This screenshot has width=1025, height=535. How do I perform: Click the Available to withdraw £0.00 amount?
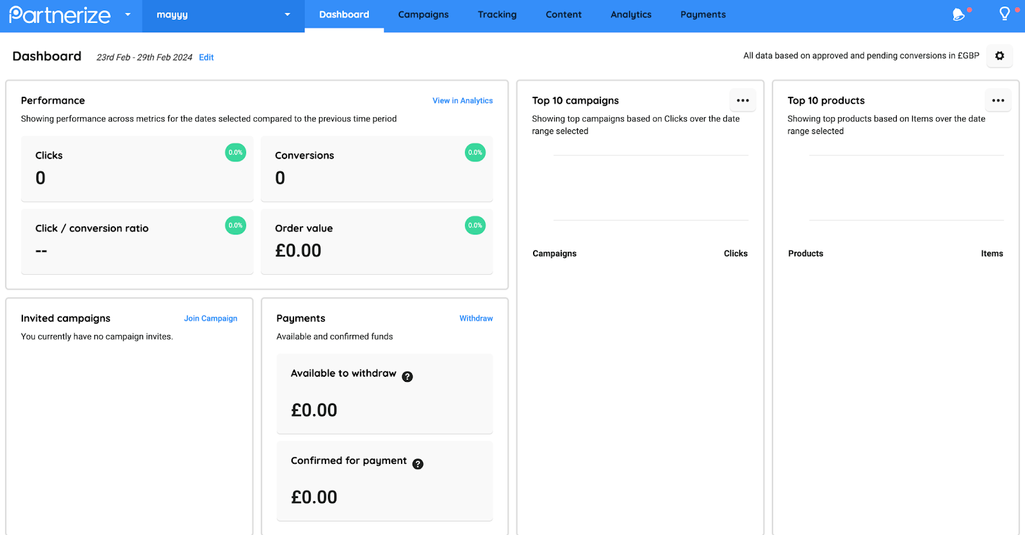point(314,410)
